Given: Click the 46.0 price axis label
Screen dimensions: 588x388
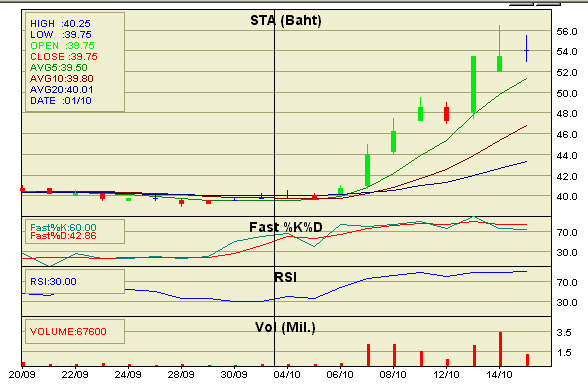Looking at the screenshot, I should coord(567,135).
